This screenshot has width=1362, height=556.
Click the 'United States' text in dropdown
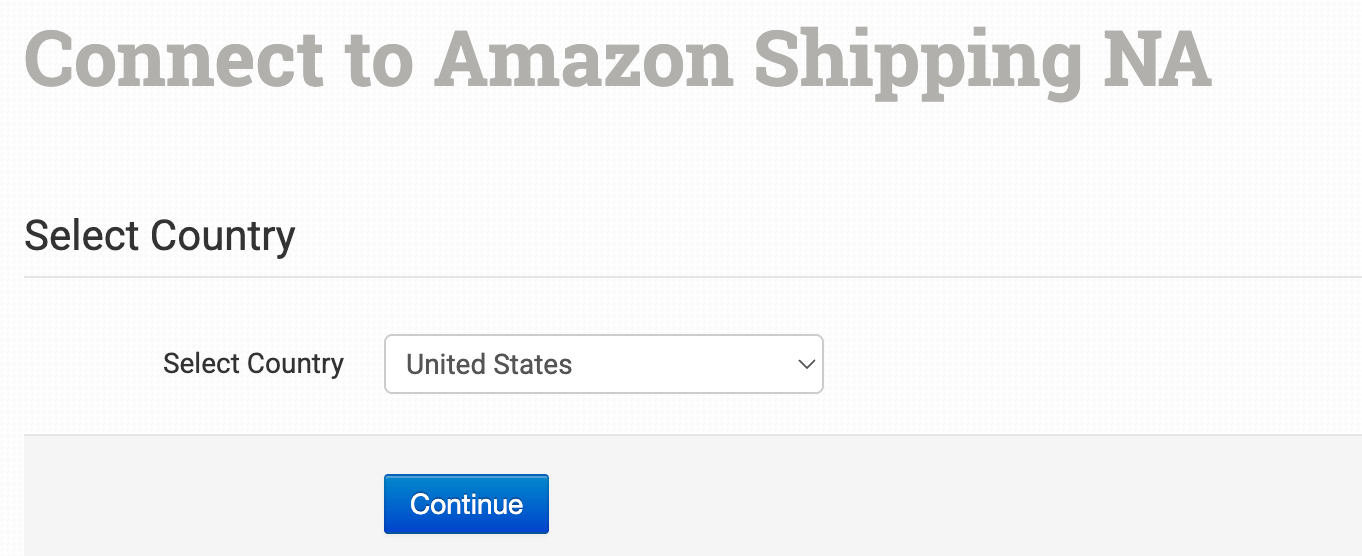pyautogui.click(x=489, y=364)
